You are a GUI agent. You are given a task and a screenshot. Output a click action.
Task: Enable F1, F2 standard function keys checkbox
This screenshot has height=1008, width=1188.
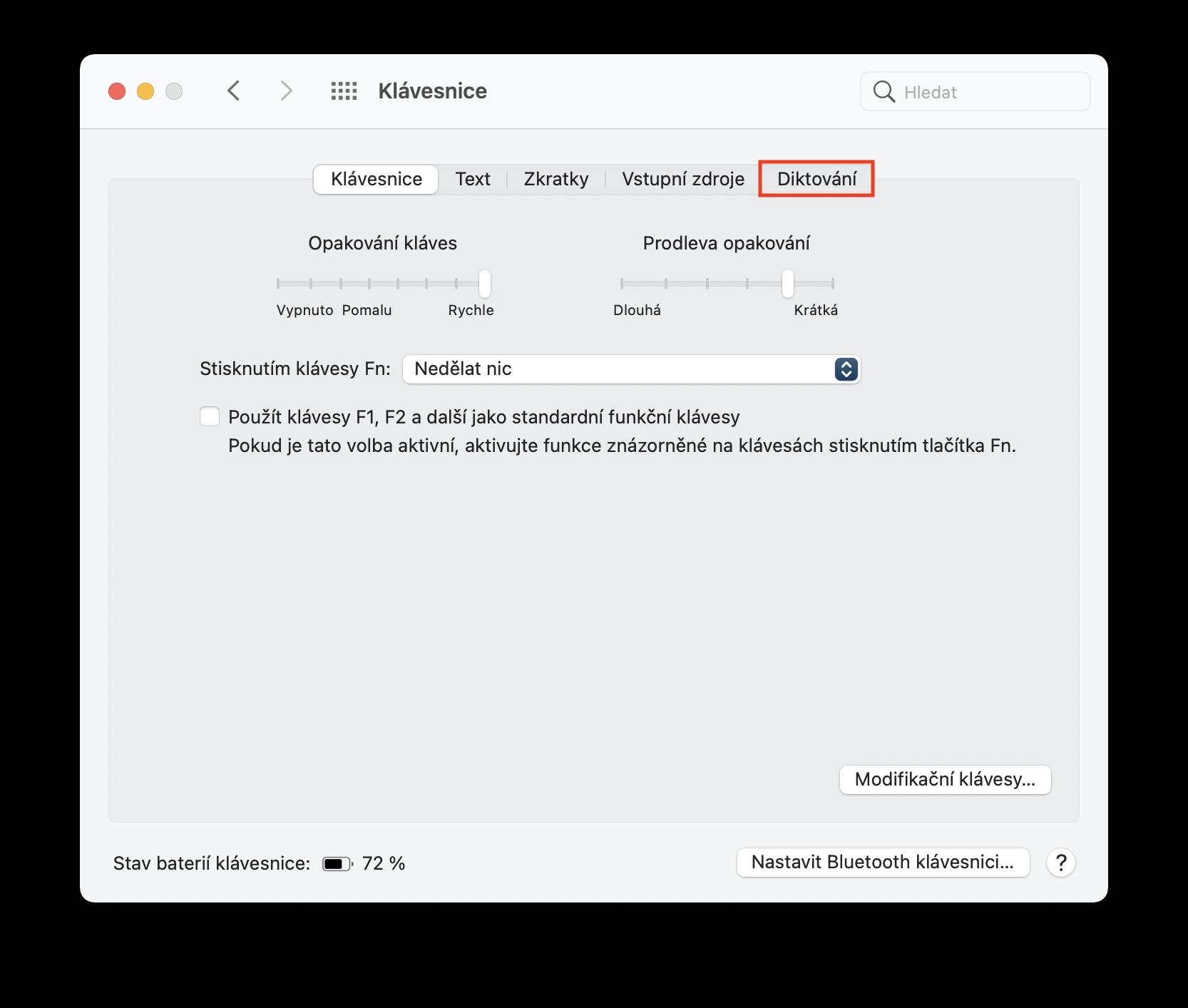(210, 417)
